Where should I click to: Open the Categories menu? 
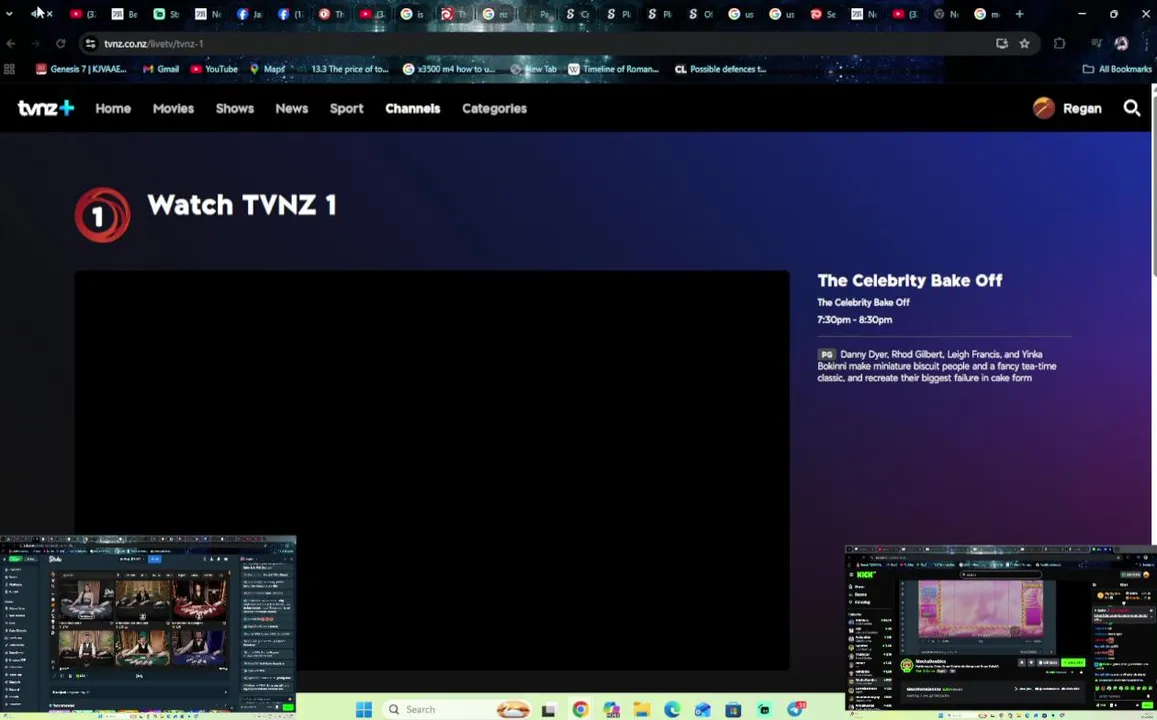[494, 108]
